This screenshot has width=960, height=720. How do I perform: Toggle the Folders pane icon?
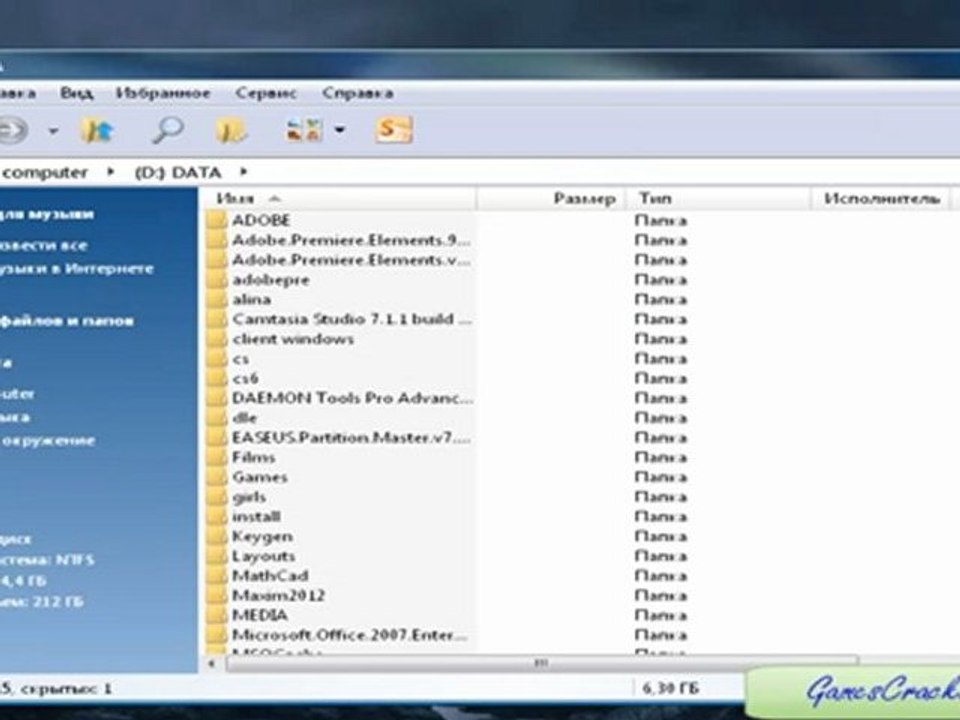coord(230,130)
